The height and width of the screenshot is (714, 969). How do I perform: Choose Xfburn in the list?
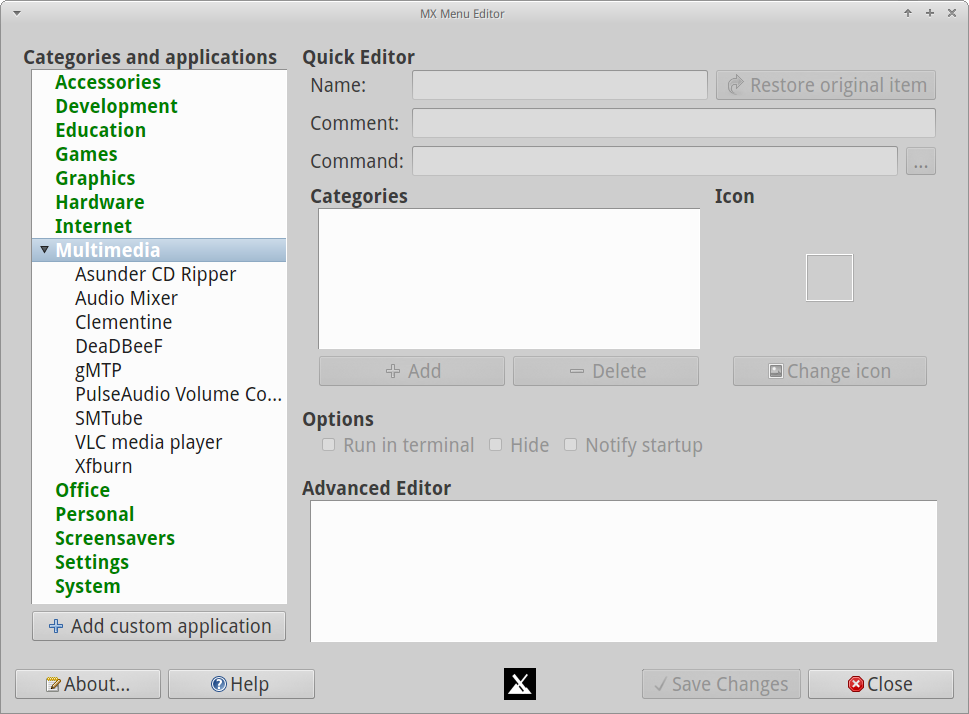pyautogui.click(x=104, y=466)
